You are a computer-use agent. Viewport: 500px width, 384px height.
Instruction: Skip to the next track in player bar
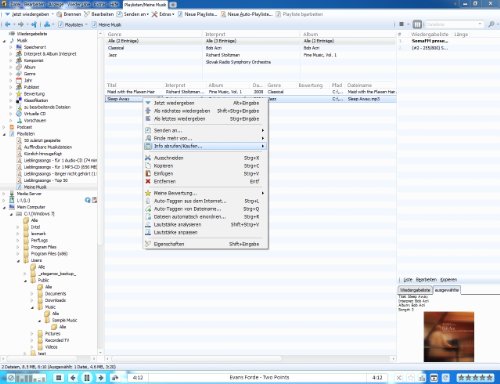click(x=101, y=378)
